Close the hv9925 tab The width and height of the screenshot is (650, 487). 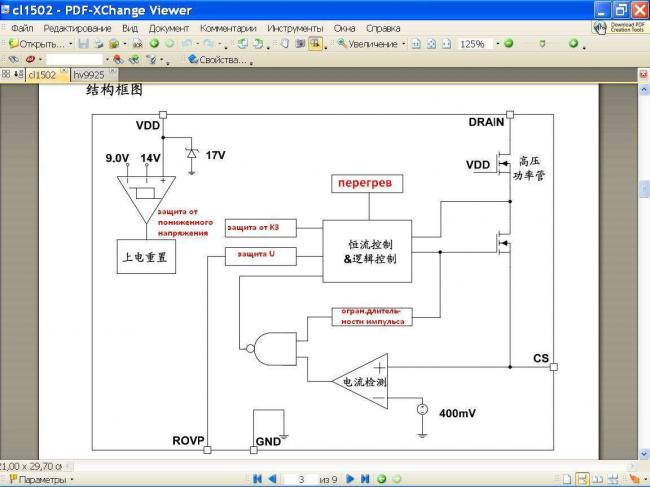[112, 72]
